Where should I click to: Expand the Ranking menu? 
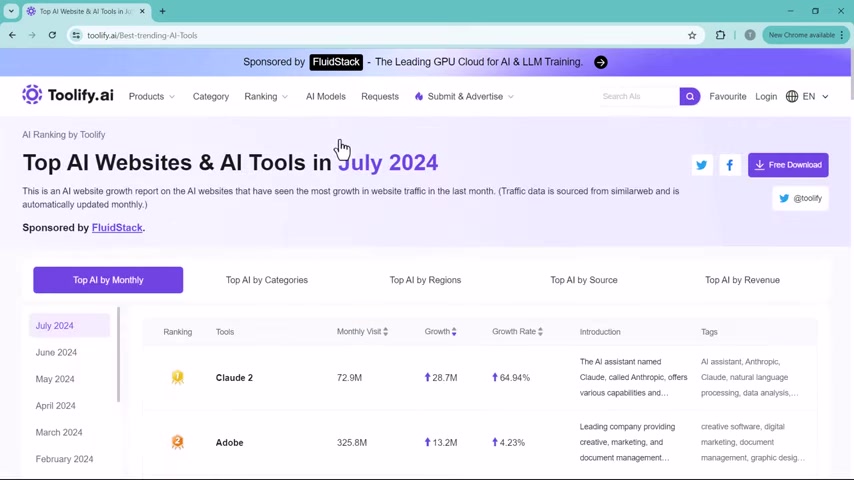pos(266,96)
